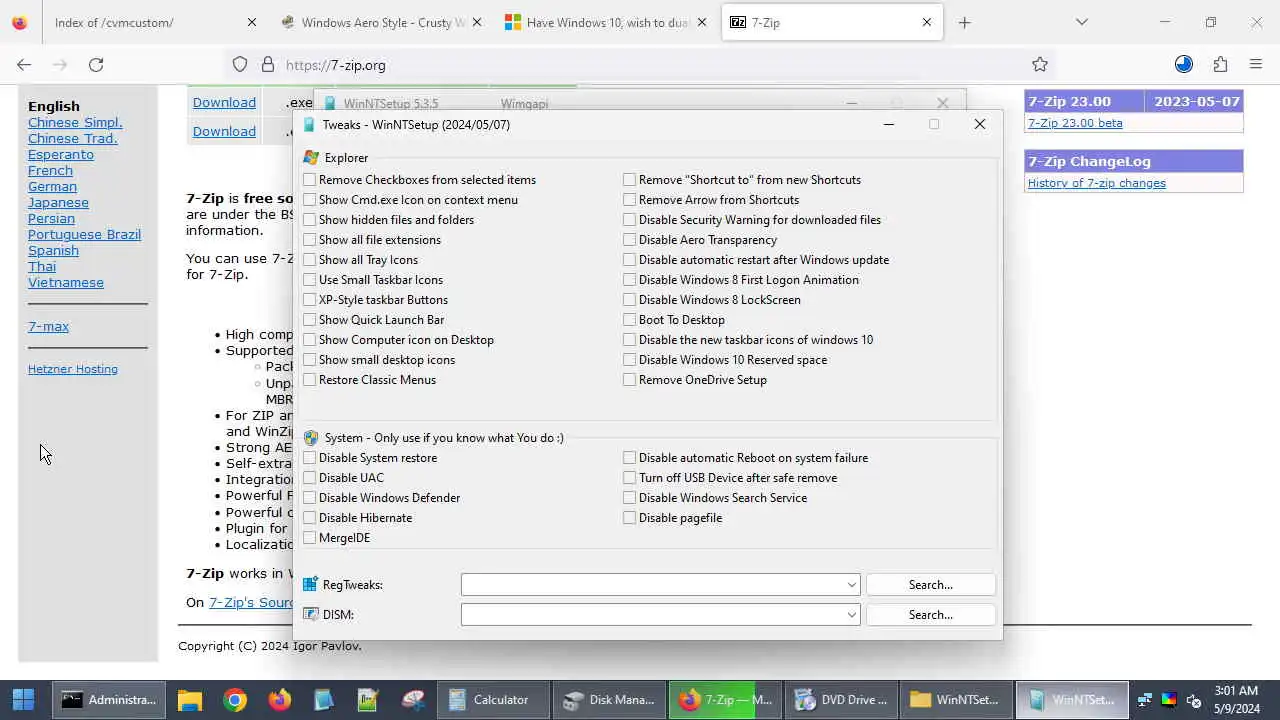1280x720 pixels.
Task: Go back in Firefox
Action: 24,65
